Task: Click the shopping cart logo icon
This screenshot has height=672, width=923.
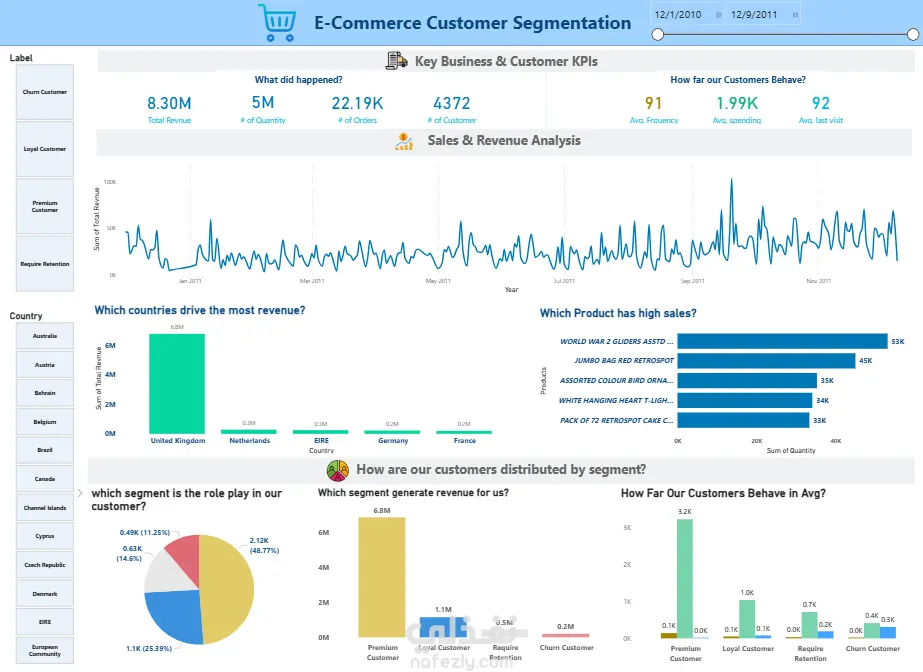Action: [x=277, y=23]
